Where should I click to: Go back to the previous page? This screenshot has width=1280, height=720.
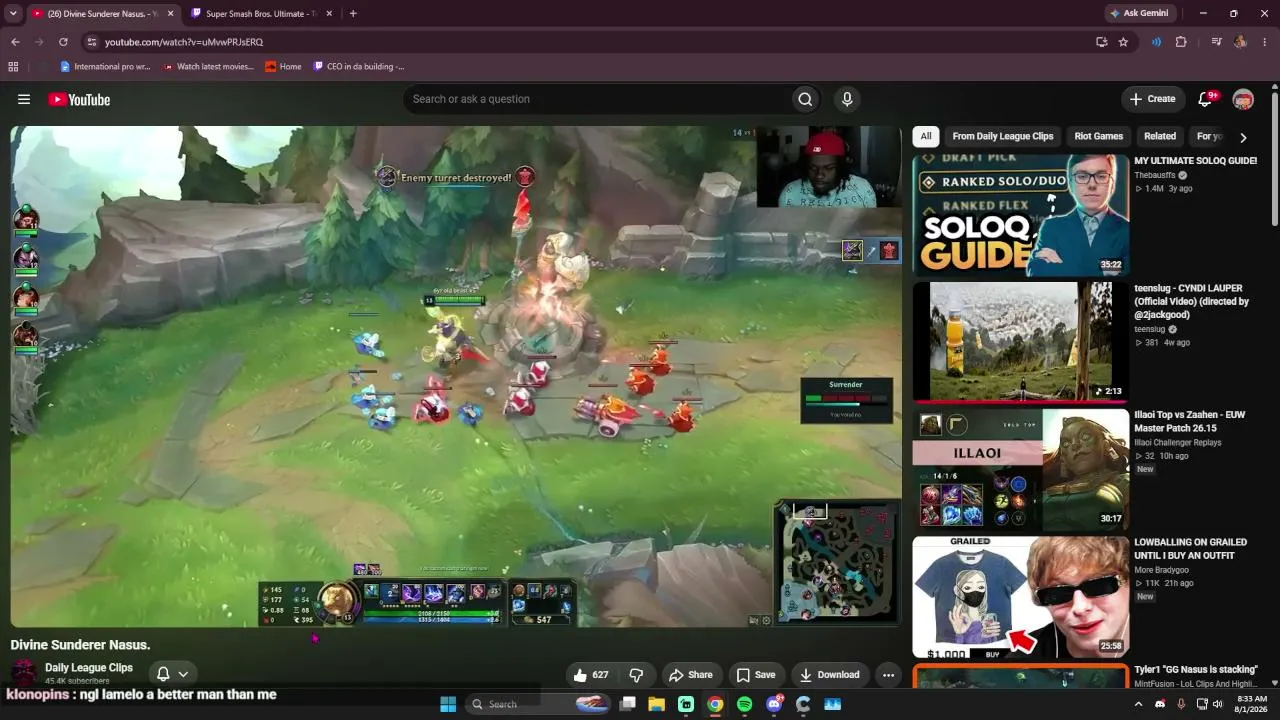coord(15,42)
